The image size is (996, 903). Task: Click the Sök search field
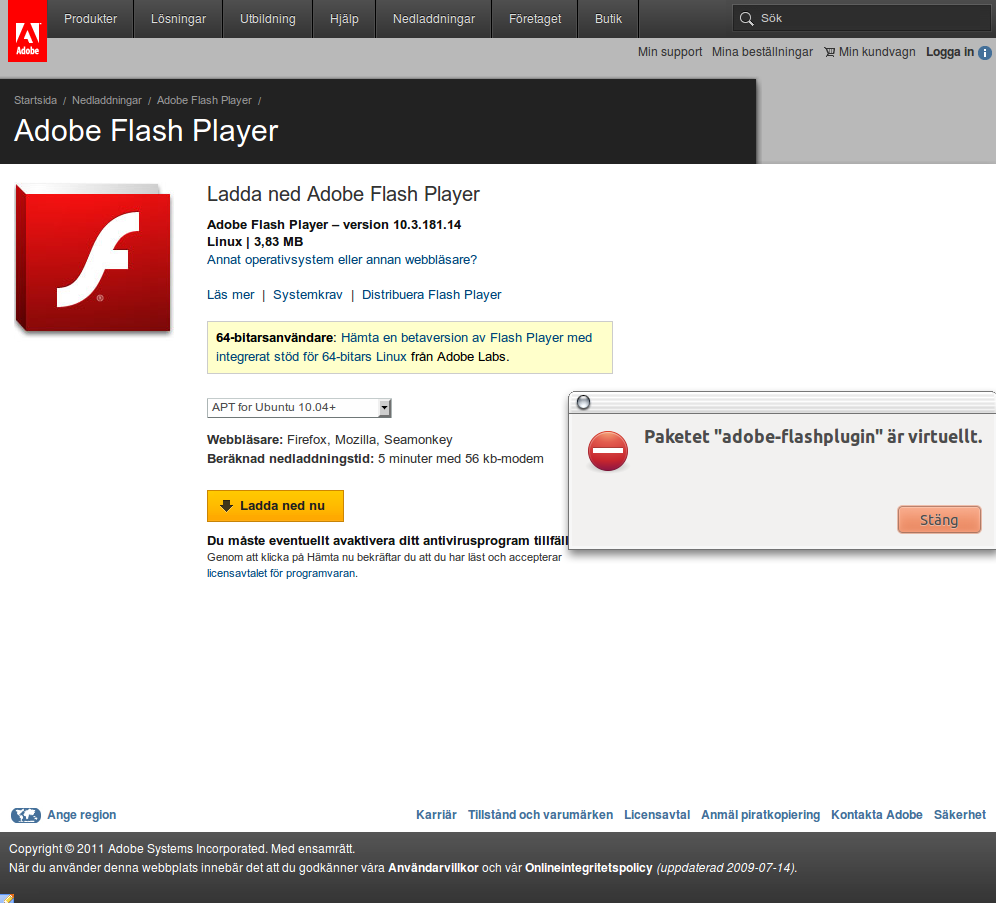pos(861,18)
